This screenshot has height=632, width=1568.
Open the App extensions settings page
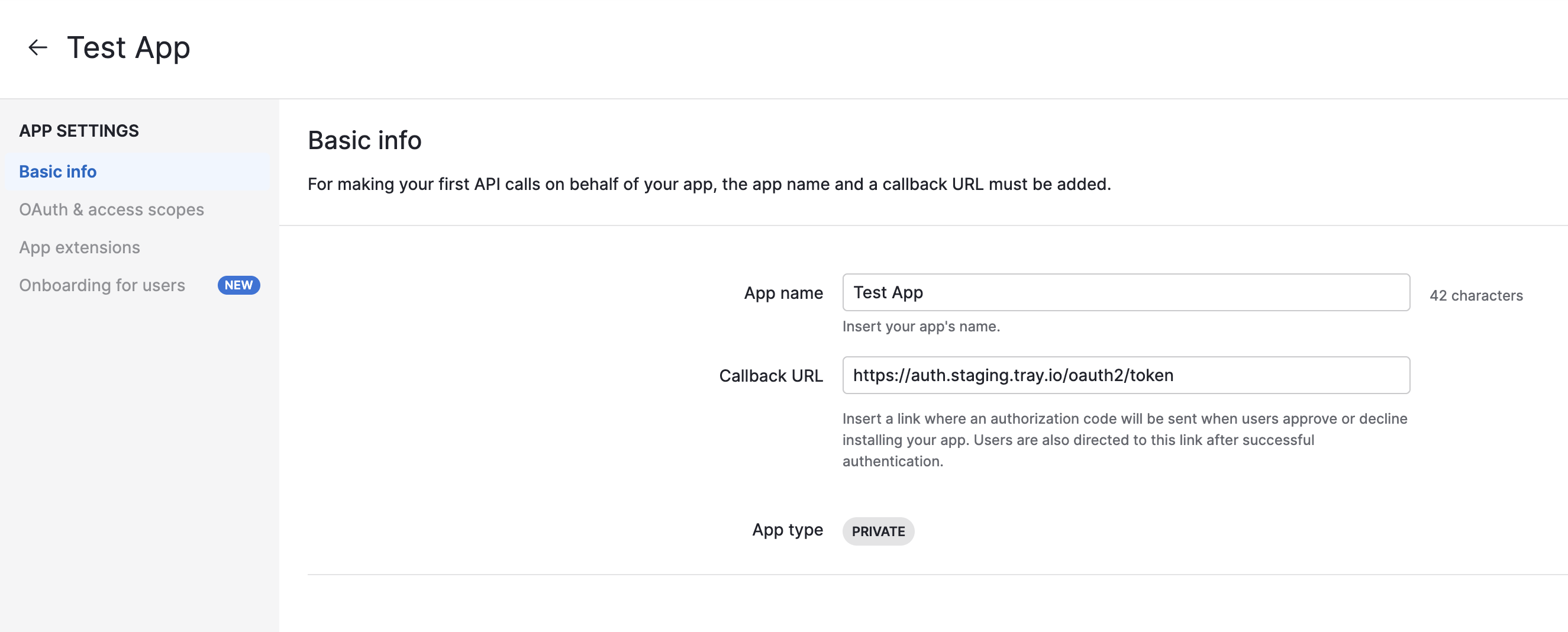tap(79, 247)
